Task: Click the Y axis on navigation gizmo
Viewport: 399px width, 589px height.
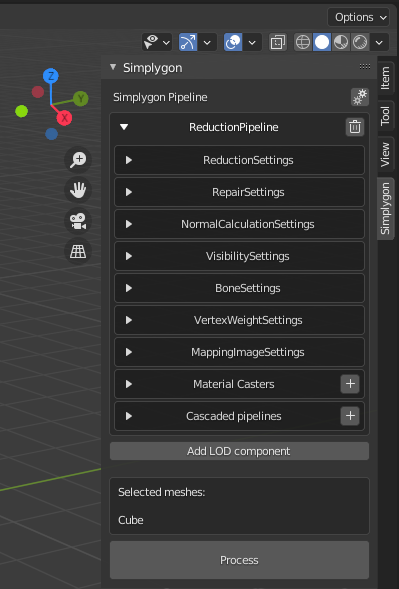Action: (x=81, y=99)
